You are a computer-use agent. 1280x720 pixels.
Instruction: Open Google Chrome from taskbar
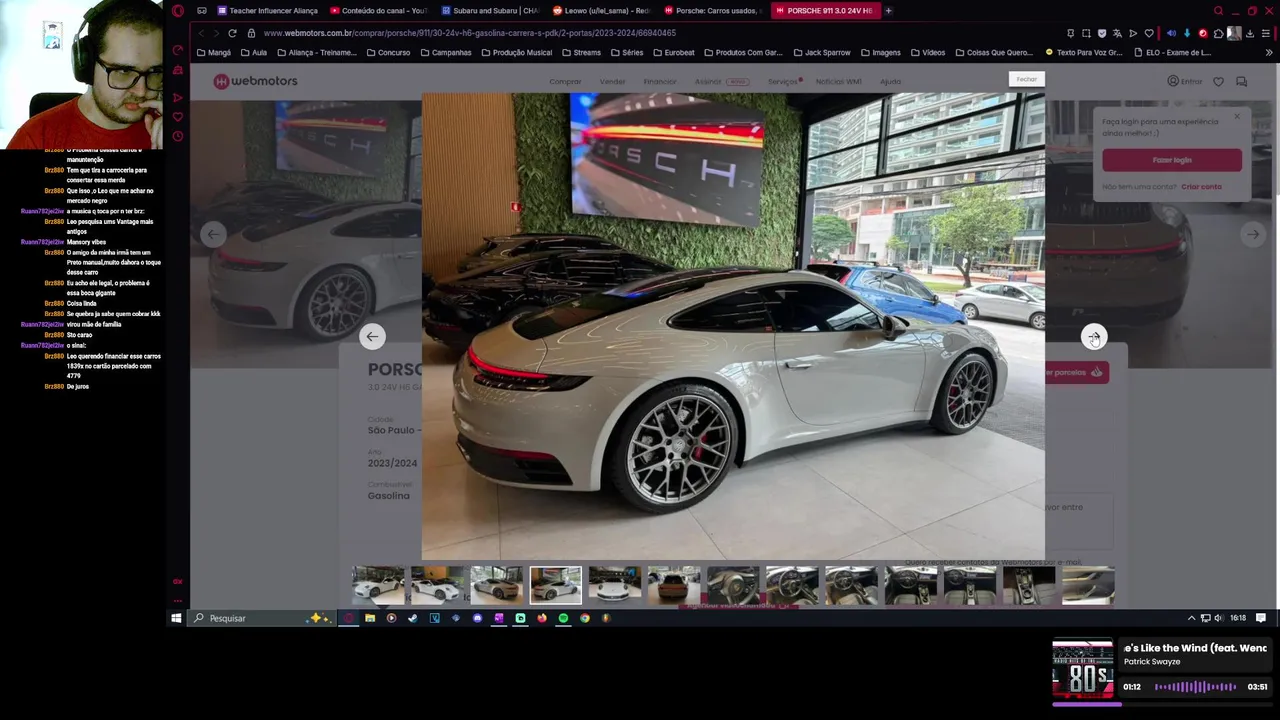(585, 618)
